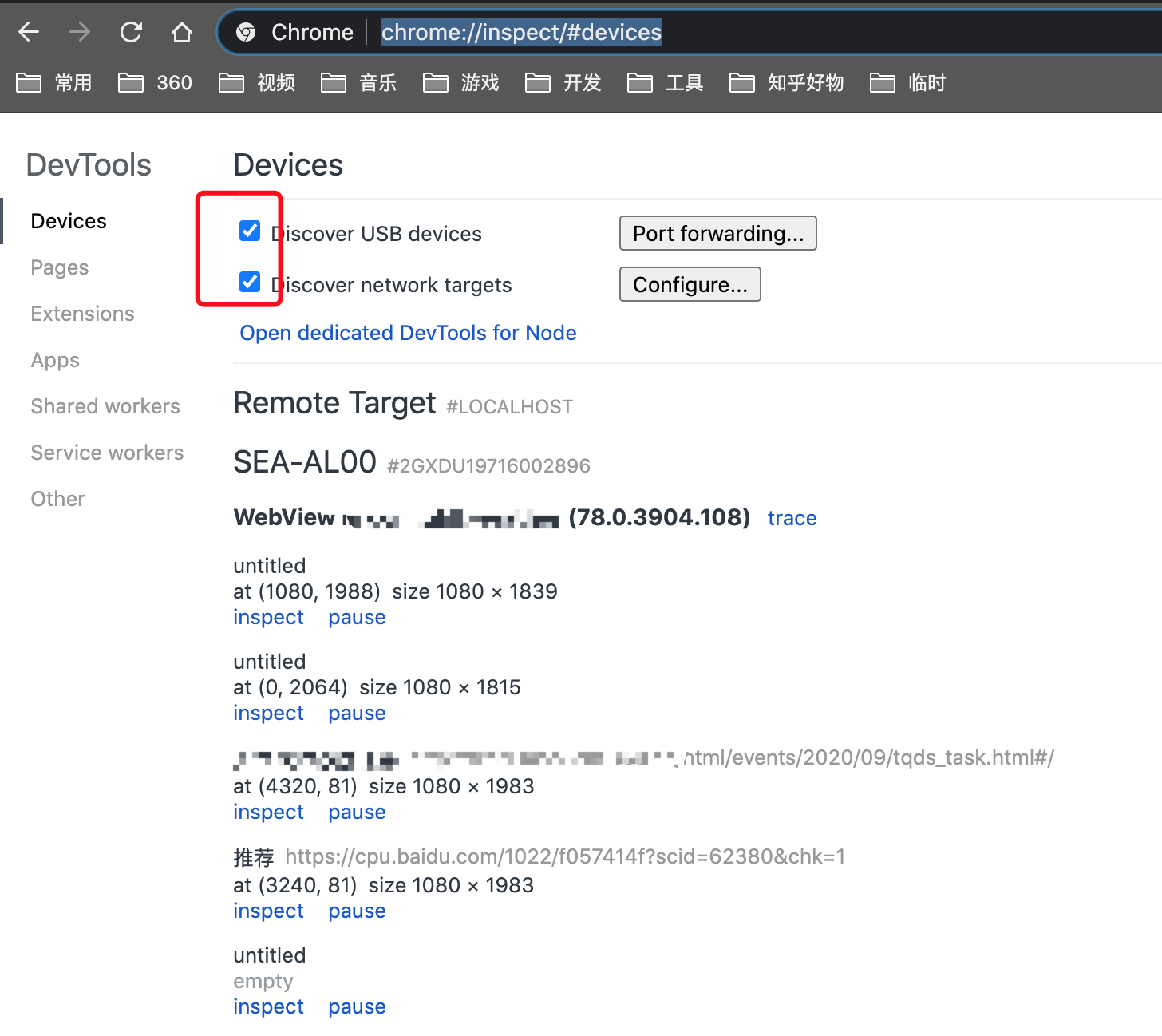The image size is (1162, 1036).
Task: Click the #LOCALHOST label
Action: pos(509,407)
